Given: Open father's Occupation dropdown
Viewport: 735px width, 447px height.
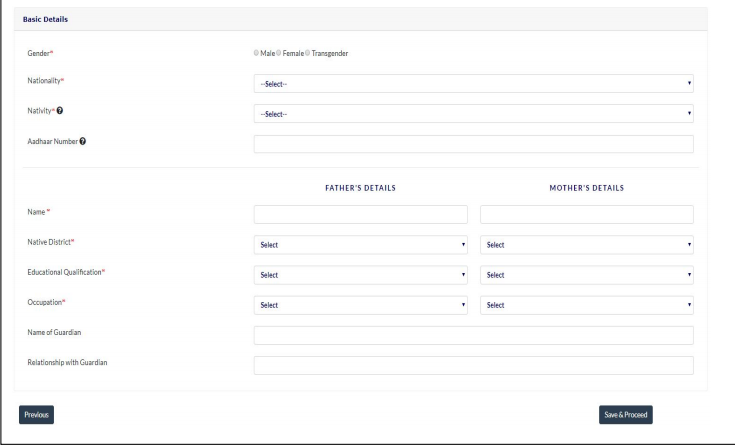Looking at the screenshot, I should (x=361, y=304).
